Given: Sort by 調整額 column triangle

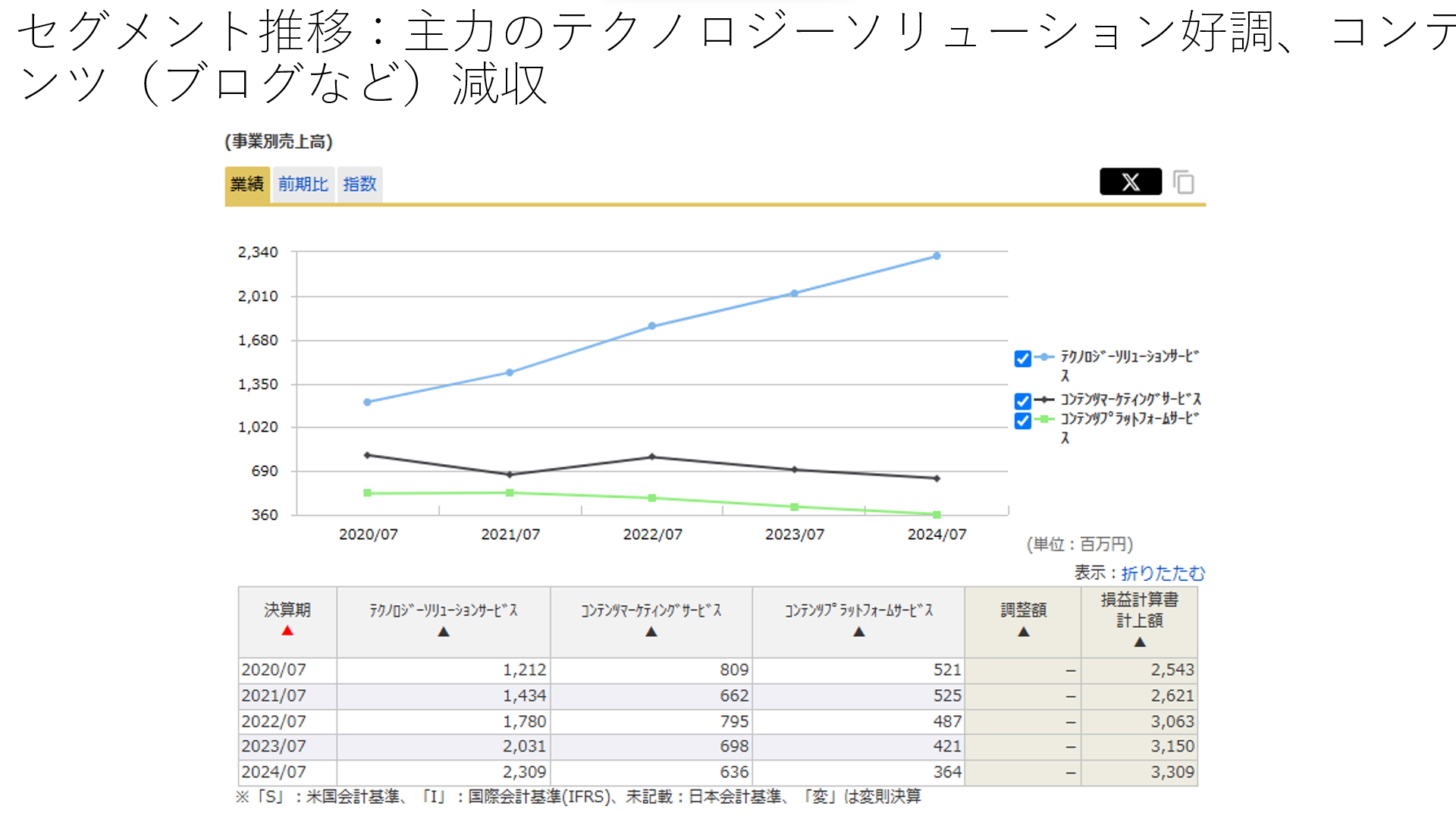Looking at the screenshot, I should (x=1023, y=632).
